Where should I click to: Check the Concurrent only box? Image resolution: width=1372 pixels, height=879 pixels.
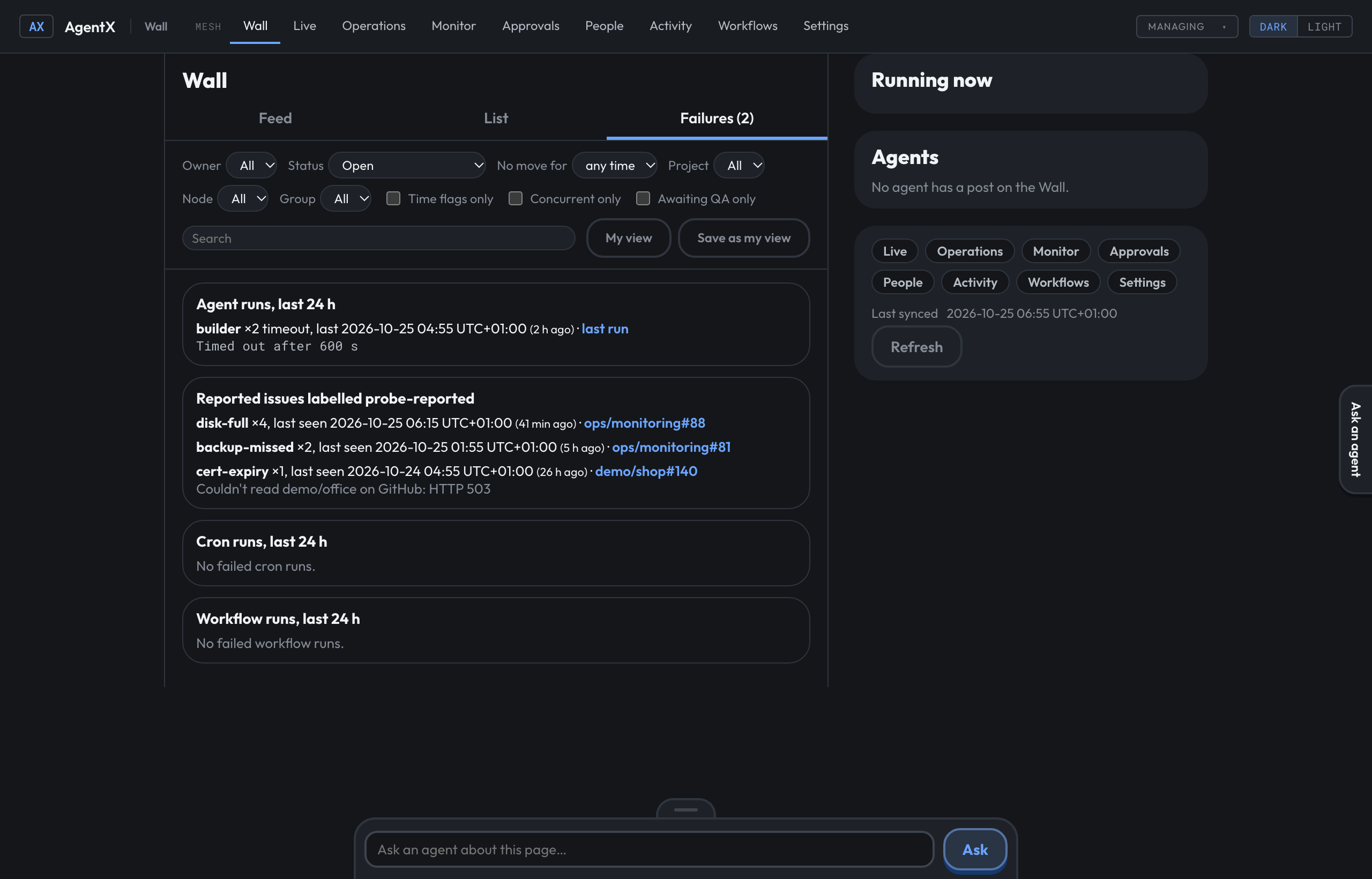coord(516,198)
